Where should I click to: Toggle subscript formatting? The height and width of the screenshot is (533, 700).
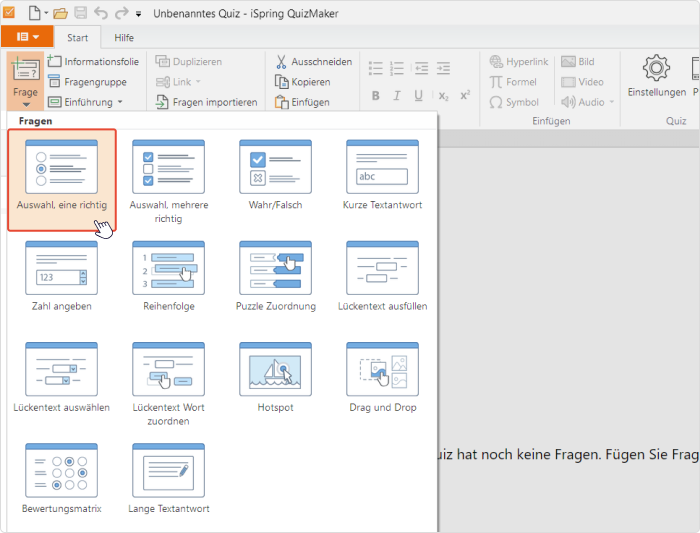click(443, 96)
